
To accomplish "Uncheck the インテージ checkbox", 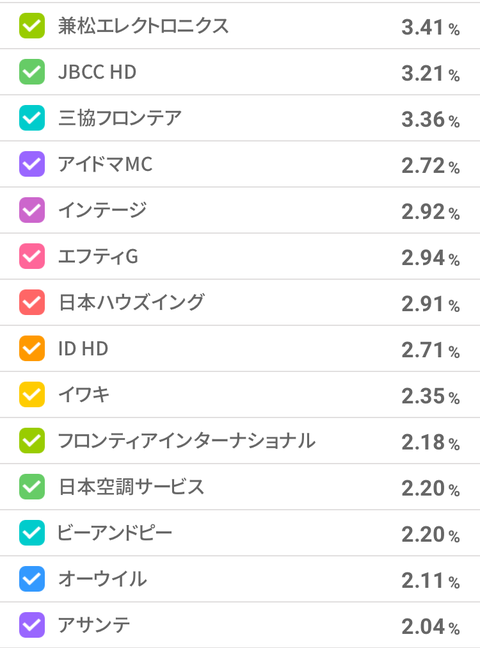I will [x=32, y=210].
